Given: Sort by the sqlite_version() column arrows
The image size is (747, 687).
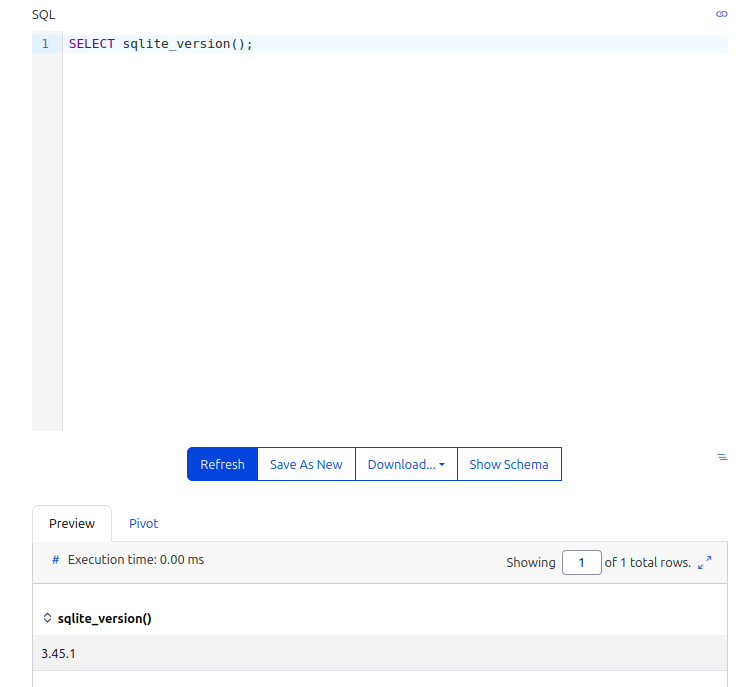Looking at the screenshot, I should [x=47, y=618].
